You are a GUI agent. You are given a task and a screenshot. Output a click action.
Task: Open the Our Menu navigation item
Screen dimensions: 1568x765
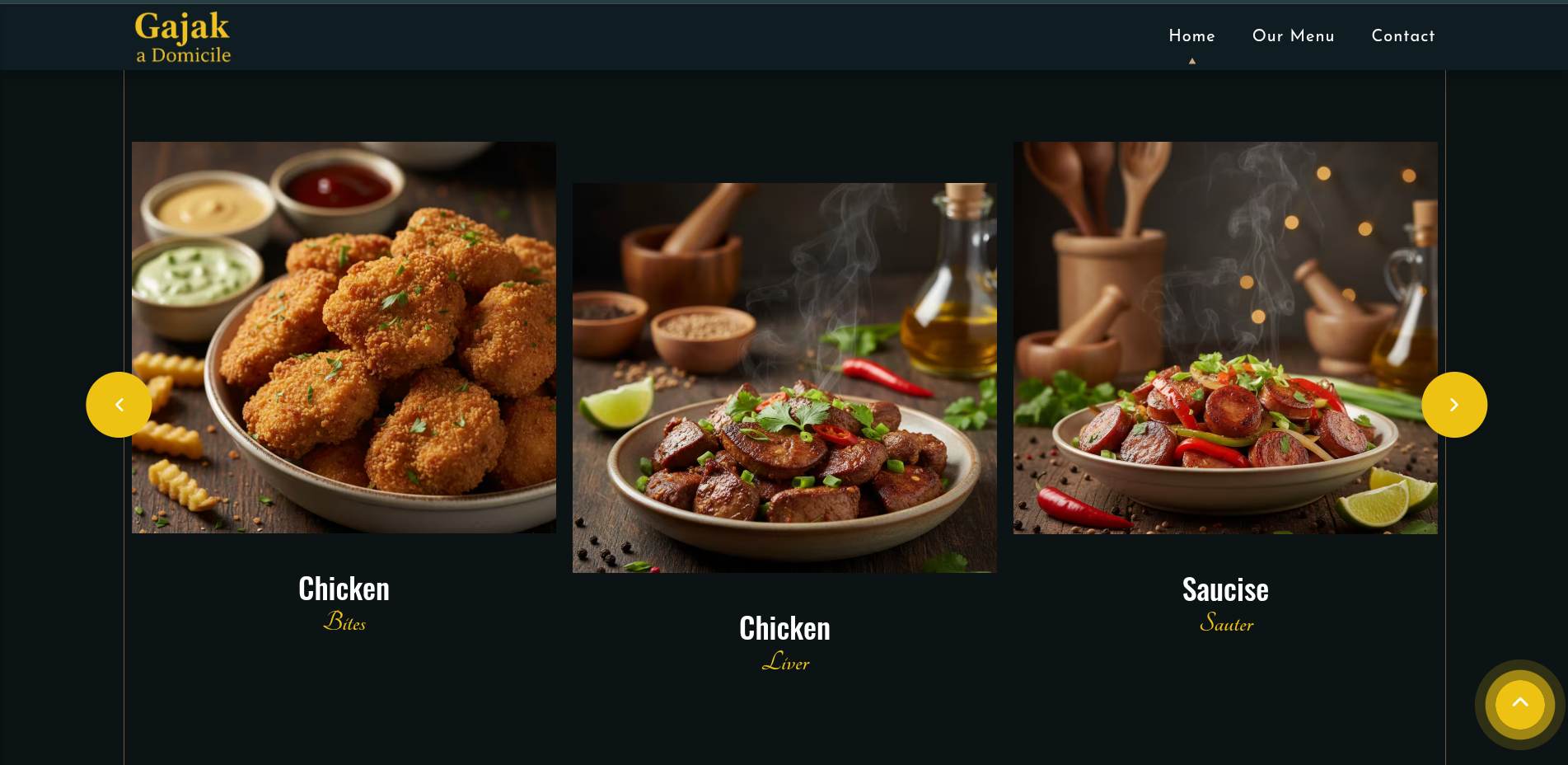tap(1293, 35)
